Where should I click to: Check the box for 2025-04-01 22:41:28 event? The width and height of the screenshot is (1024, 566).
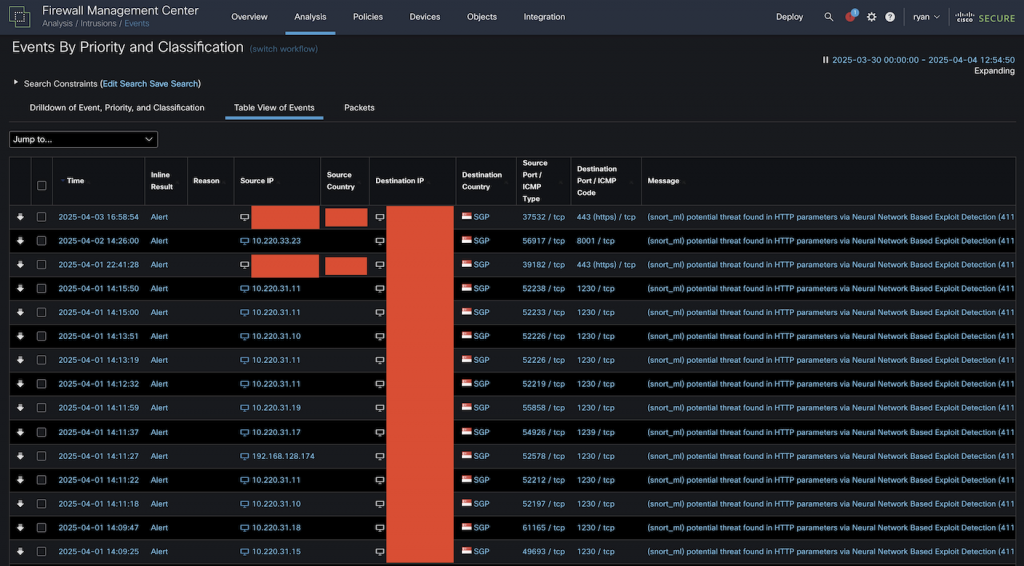pyautogui.click(x=41, y=264)
